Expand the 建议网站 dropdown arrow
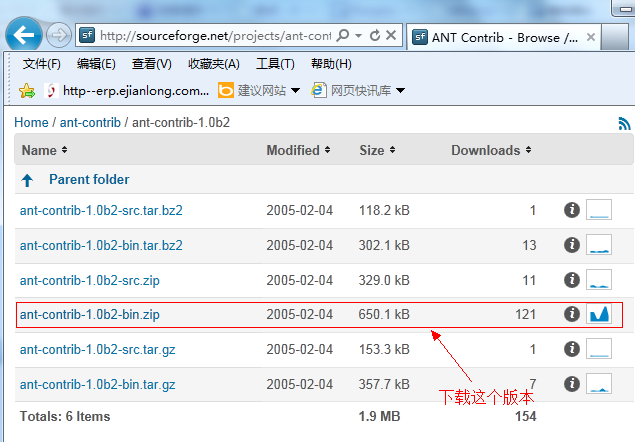Viewport: 635px width, 442px height. (x=296, y=90)
